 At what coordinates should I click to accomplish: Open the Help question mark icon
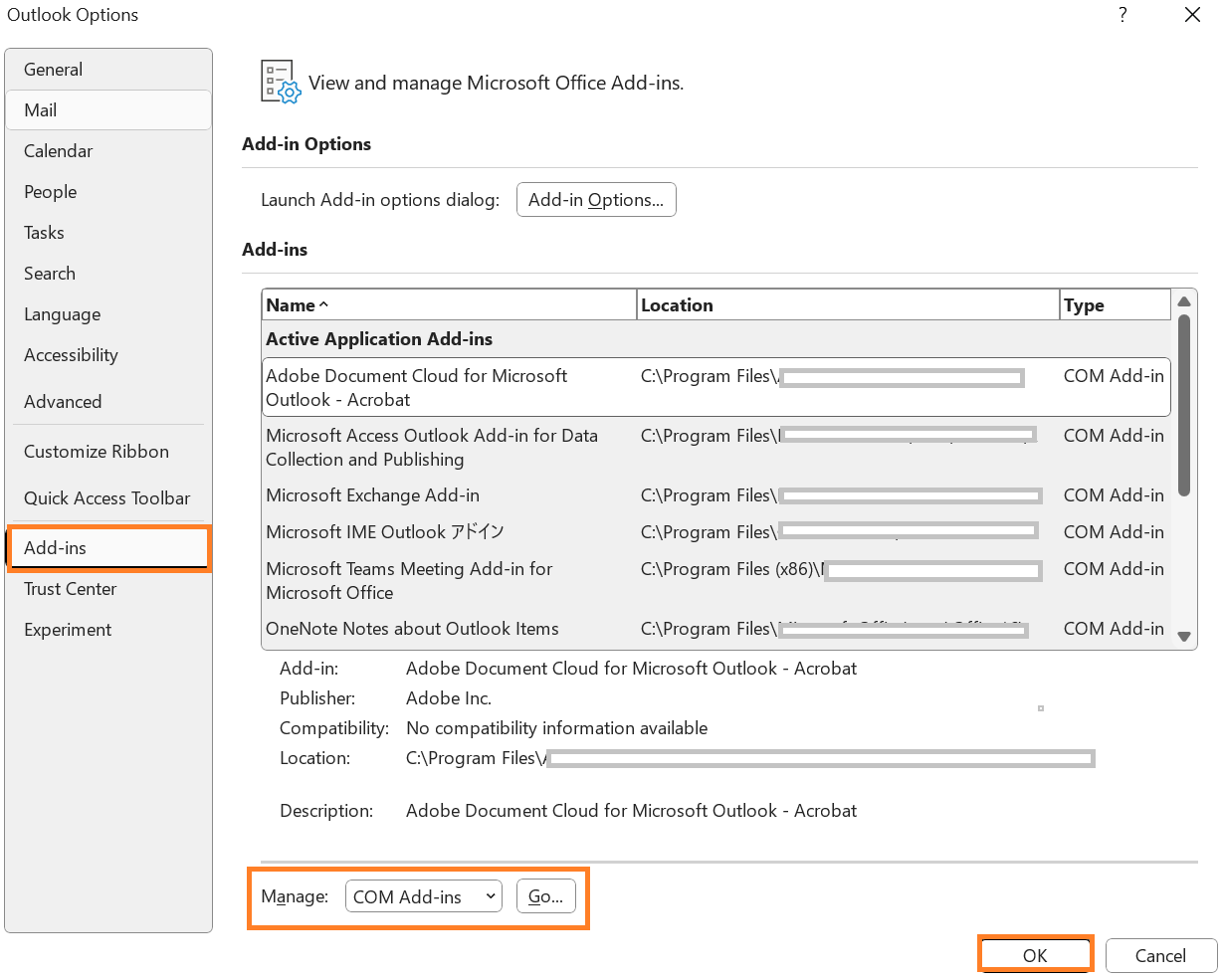[1122, 15]
